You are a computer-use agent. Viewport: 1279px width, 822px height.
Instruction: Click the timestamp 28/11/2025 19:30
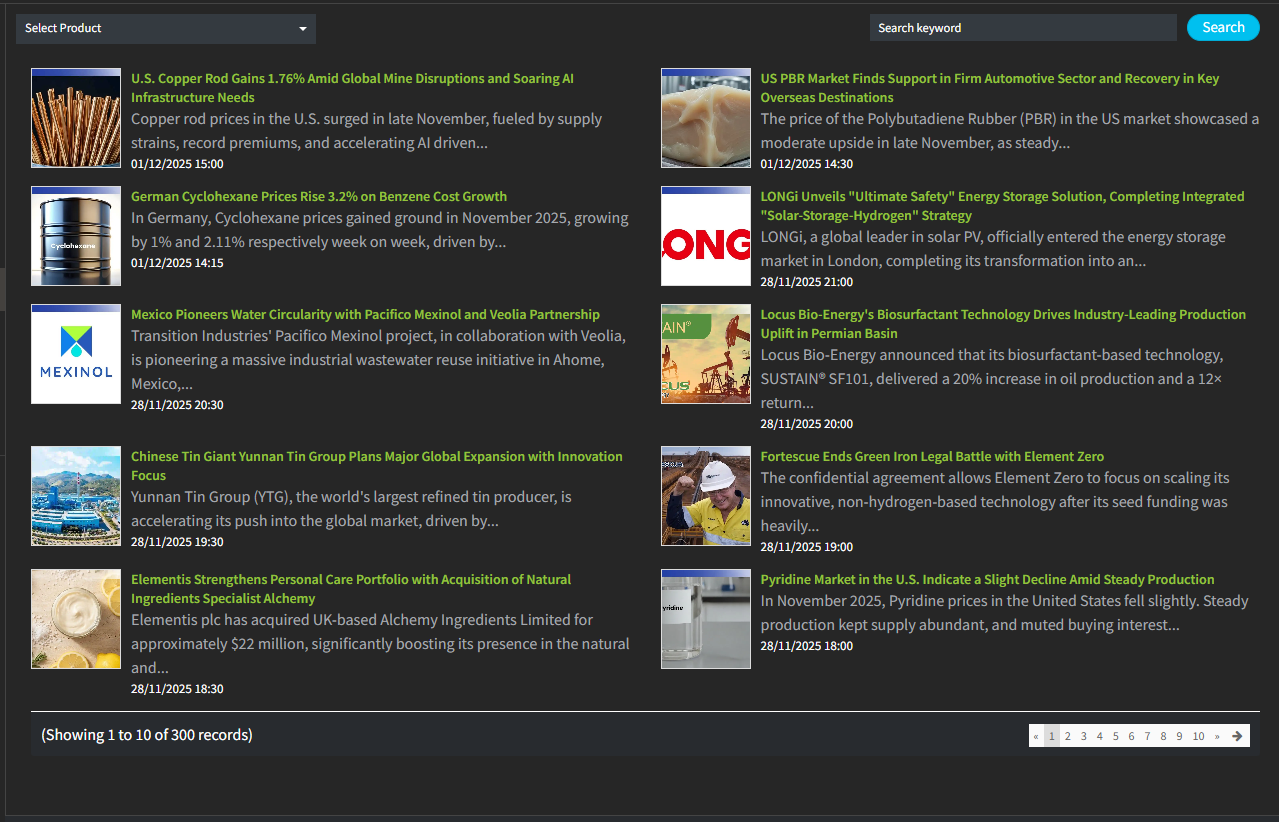[177, 542]
